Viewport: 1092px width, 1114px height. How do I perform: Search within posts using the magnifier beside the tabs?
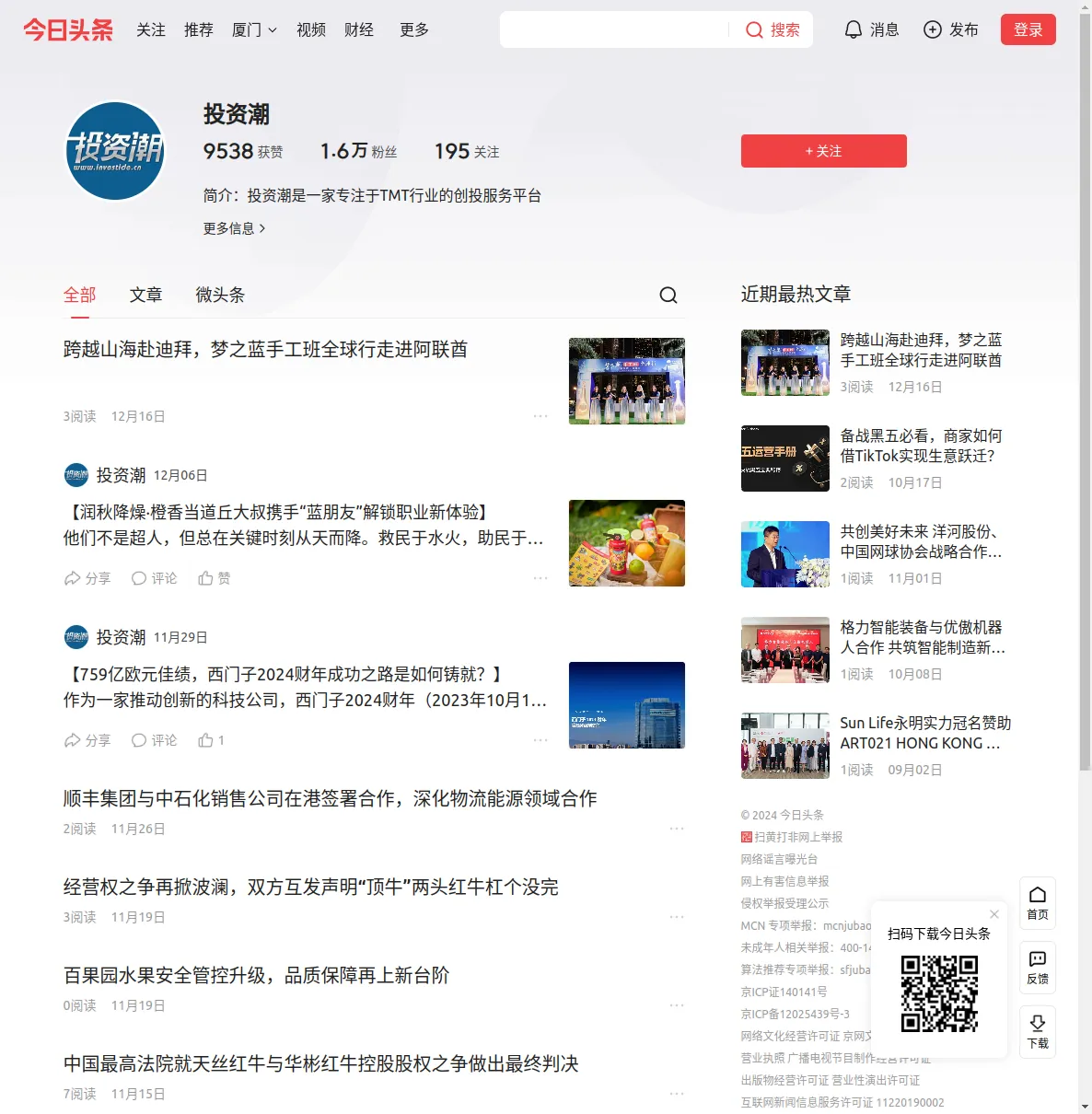point(668,295)
